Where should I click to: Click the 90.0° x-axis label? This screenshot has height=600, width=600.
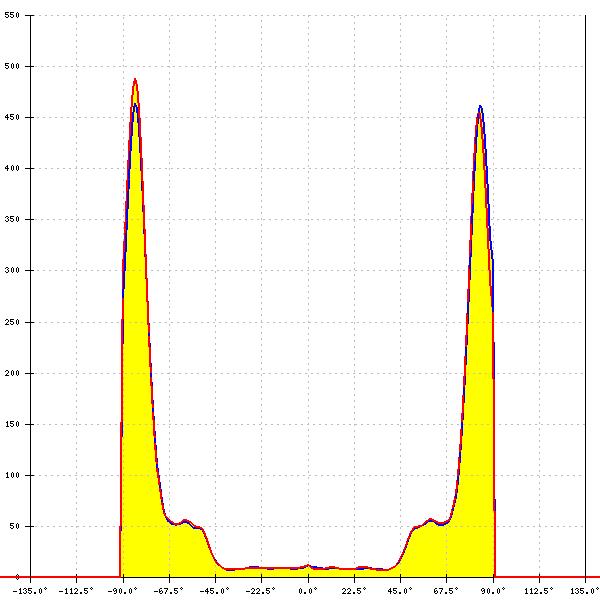[x=493, y=591]
